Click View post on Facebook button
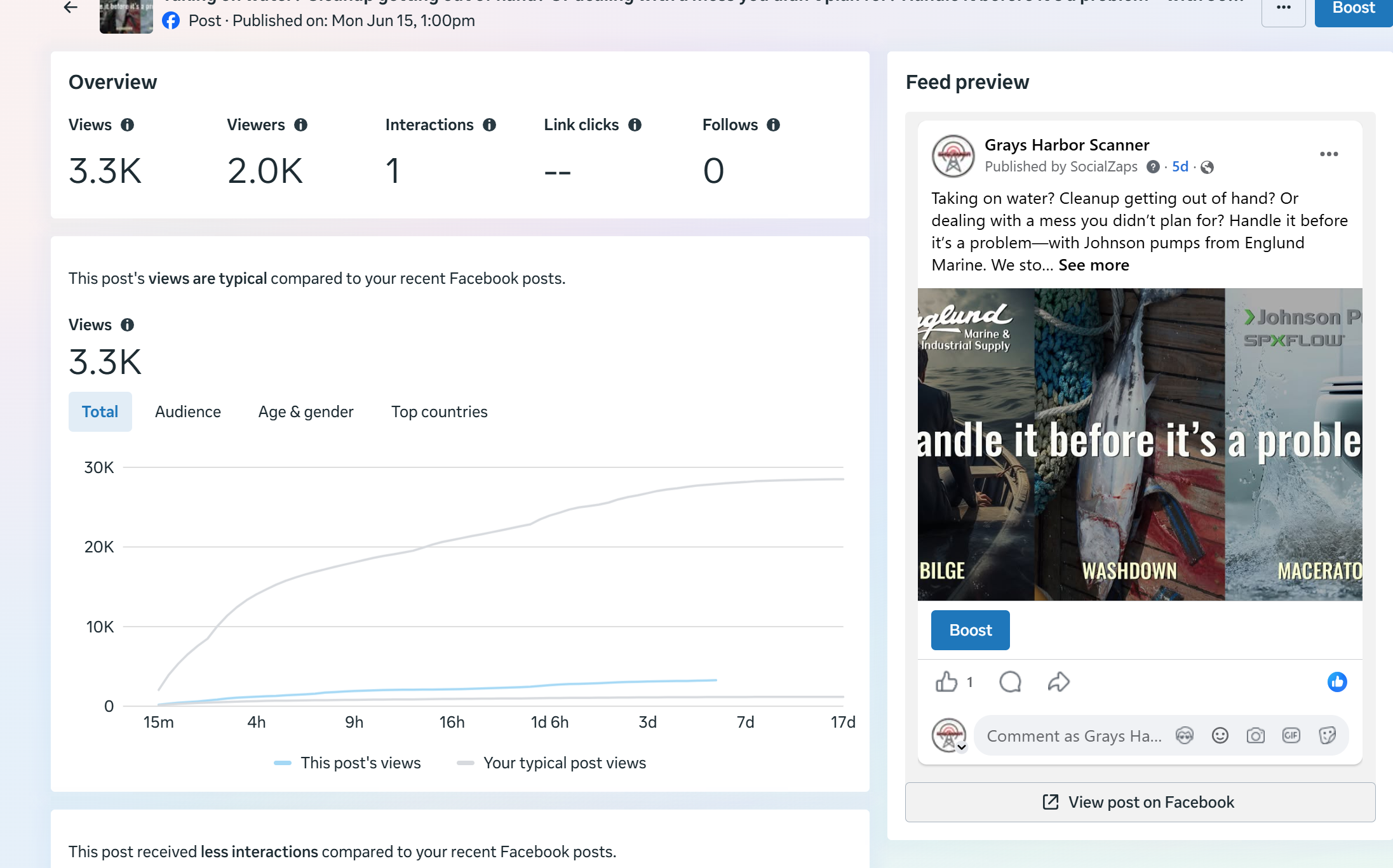The width and height of the screenshot is (1393, 868). pos(1140,803)
